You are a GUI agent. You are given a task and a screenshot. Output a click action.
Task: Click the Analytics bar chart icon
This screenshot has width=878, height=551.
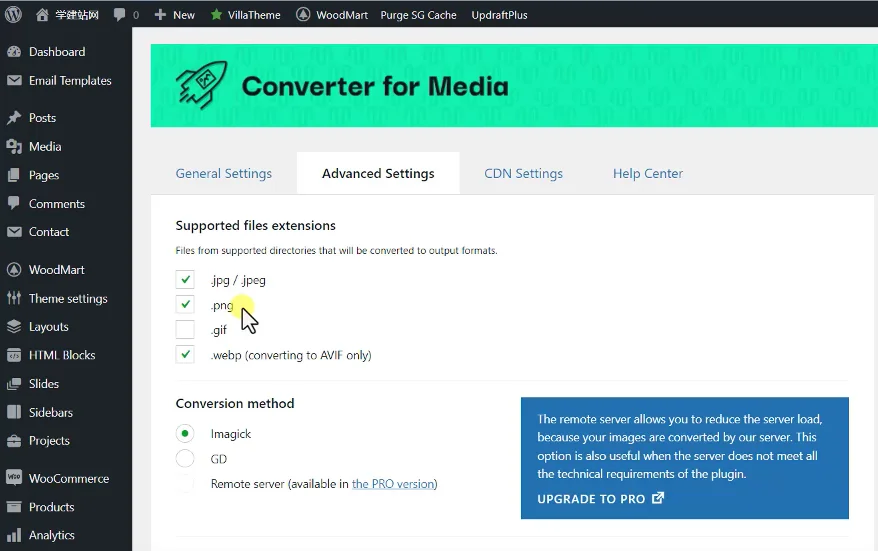14,535
